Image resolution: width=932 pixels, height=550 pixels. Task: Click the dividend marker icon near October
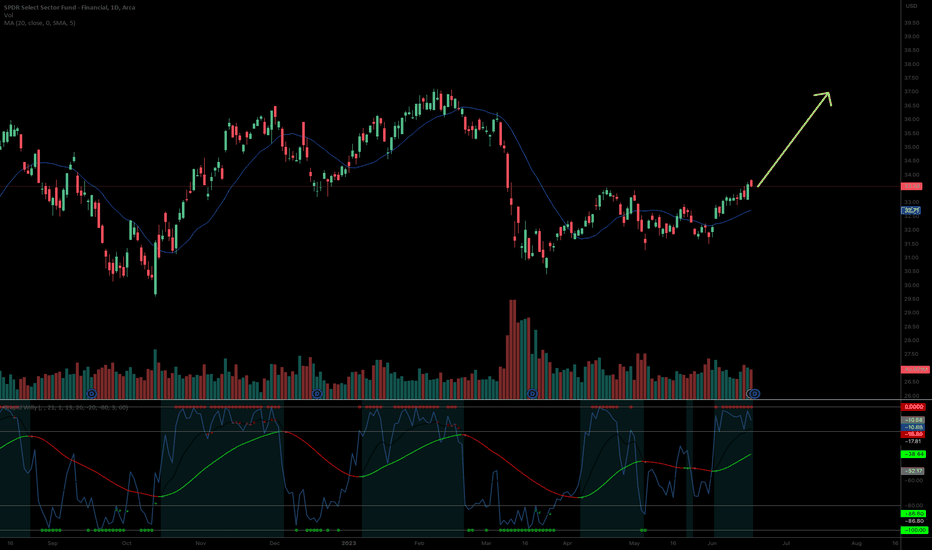[x=91, y=394]
